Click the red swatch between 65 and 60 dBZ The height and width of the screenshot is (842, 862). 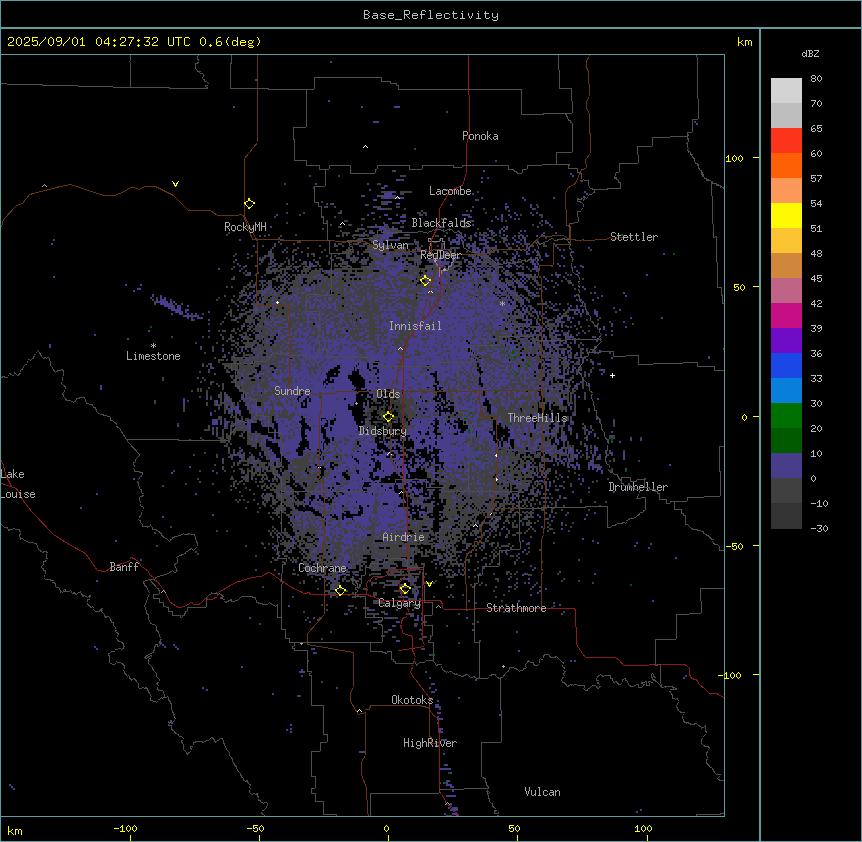(786, 140)
